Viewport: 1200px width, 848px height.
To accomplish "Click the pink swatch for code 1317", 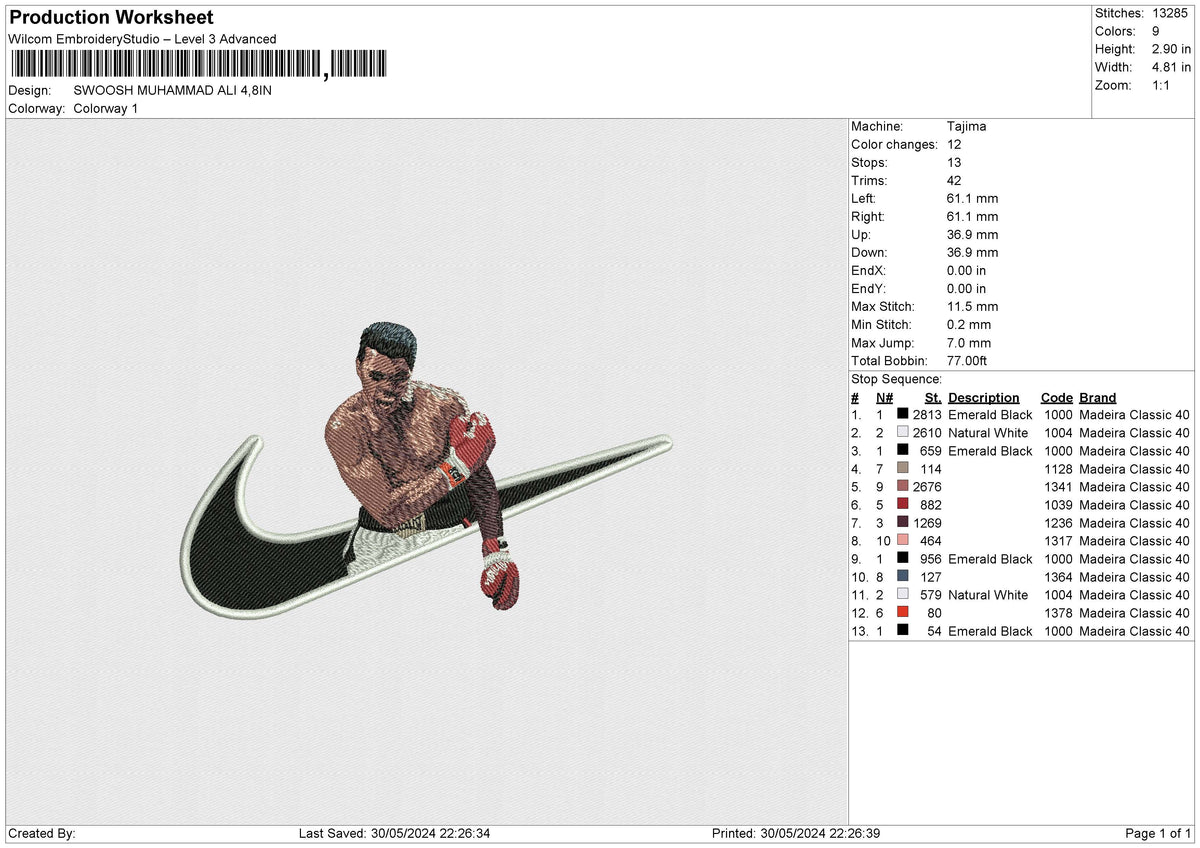I will (903, 541).
